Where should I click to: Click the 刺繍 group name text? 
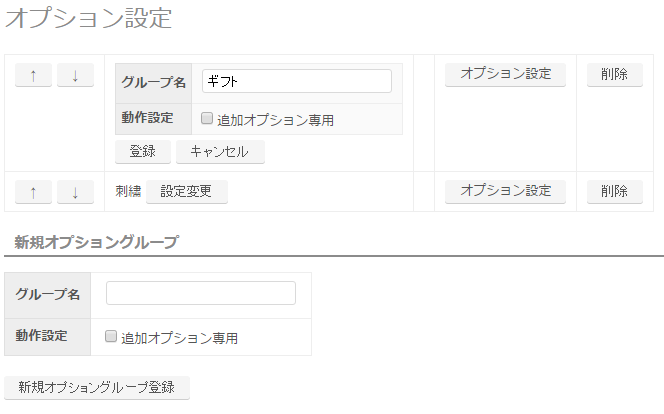pyautogui.click(x=128, y=191)
